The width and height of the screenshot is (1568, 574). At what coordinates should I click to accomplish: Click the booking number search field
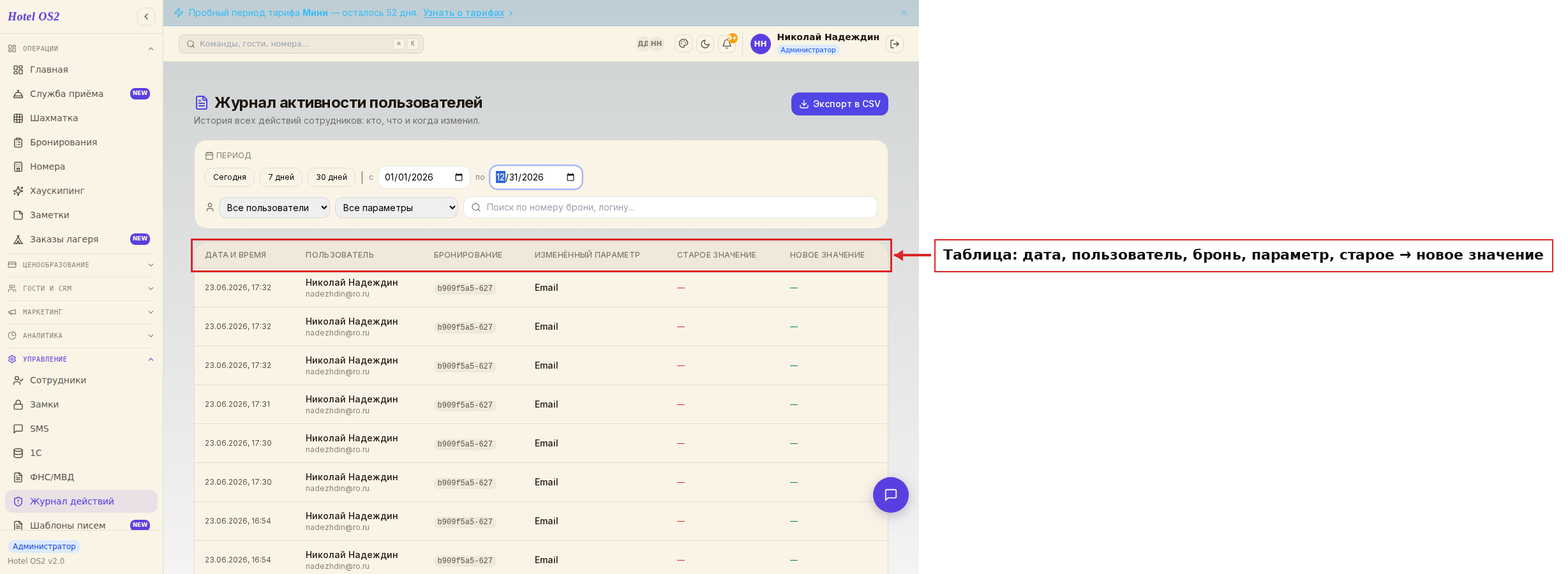[x=670, y=207]
